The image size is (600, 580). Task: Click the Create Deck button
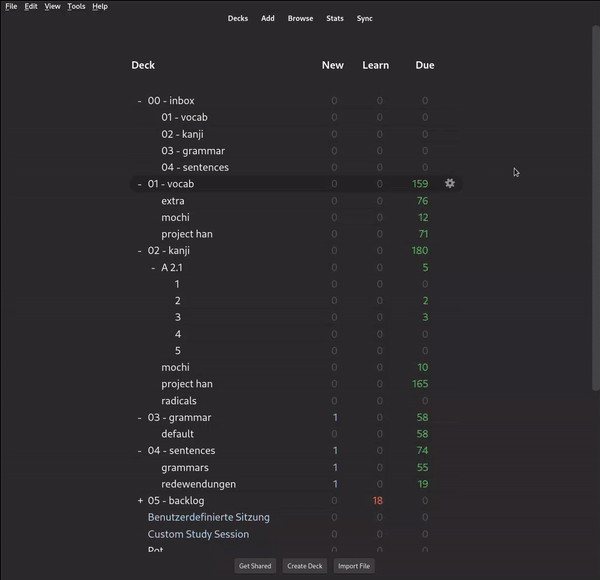[305, 566]
